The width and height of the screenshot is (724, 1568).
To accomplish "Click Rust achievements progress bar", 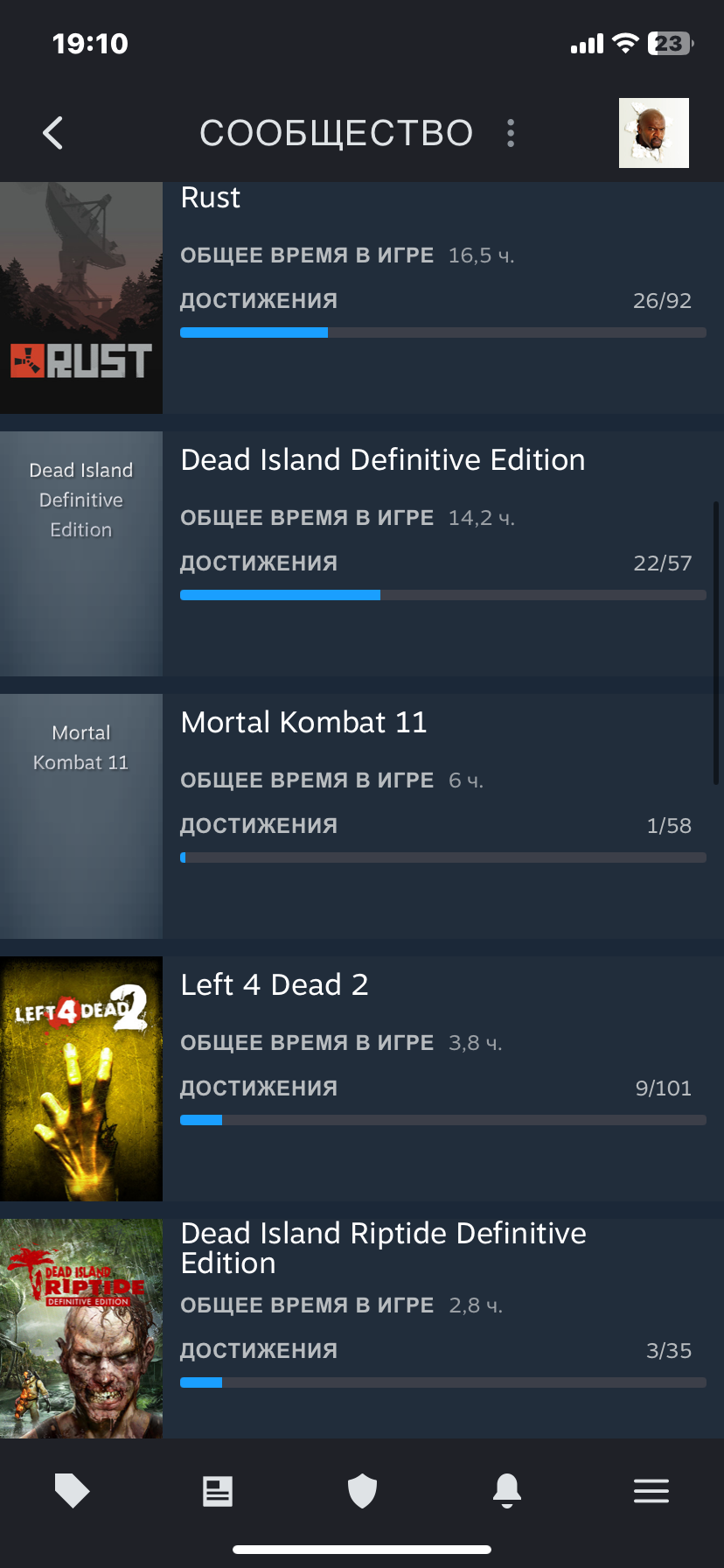I will pyautogui.click(x=443, y=332).
